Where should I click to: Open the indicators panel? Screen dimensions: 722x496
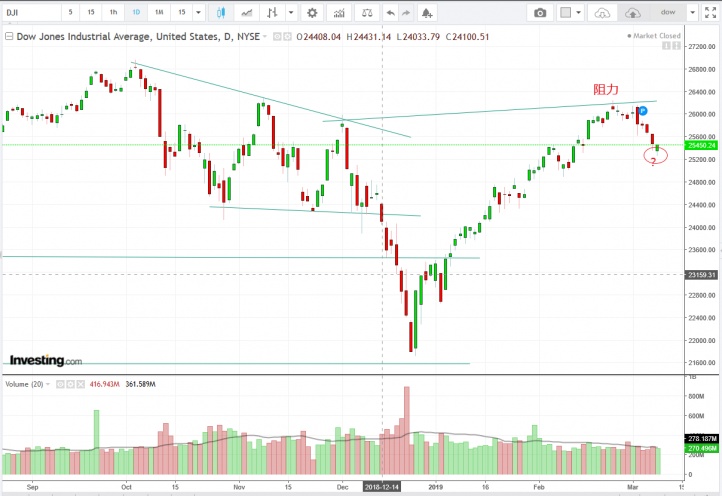(x=338, y=13)
